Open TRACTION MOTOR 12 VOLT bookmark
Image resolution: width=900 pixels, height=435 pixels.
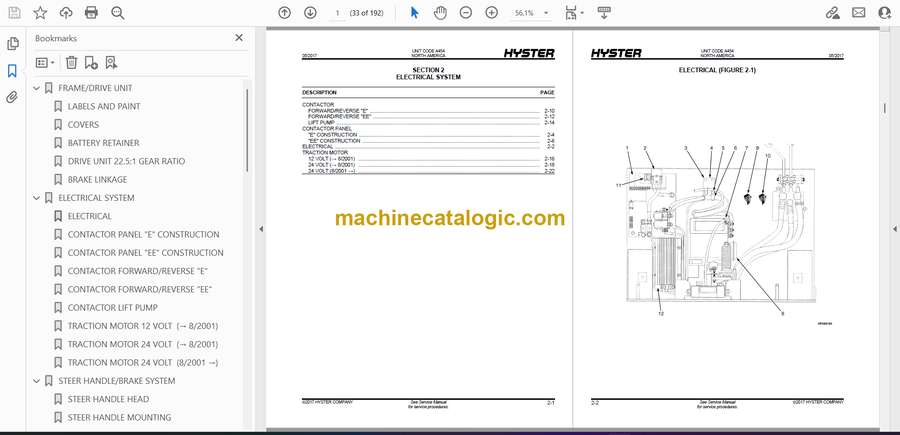[143, 326]
